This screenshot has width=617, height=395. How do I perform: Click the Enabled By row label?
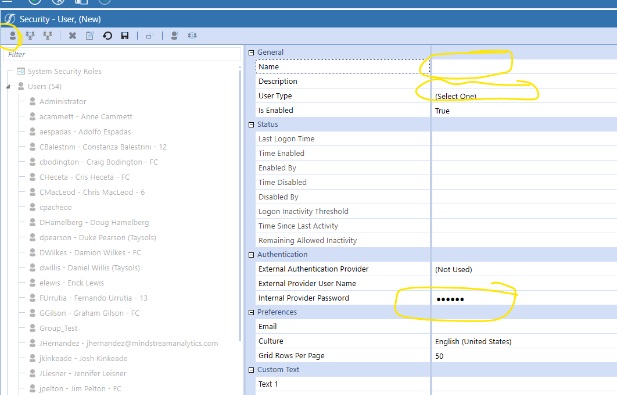(277, 168)
